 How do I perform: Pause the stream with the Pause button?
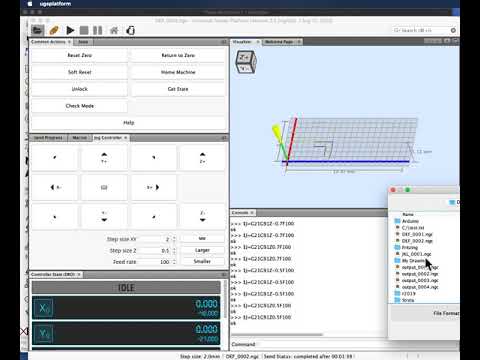98,30
